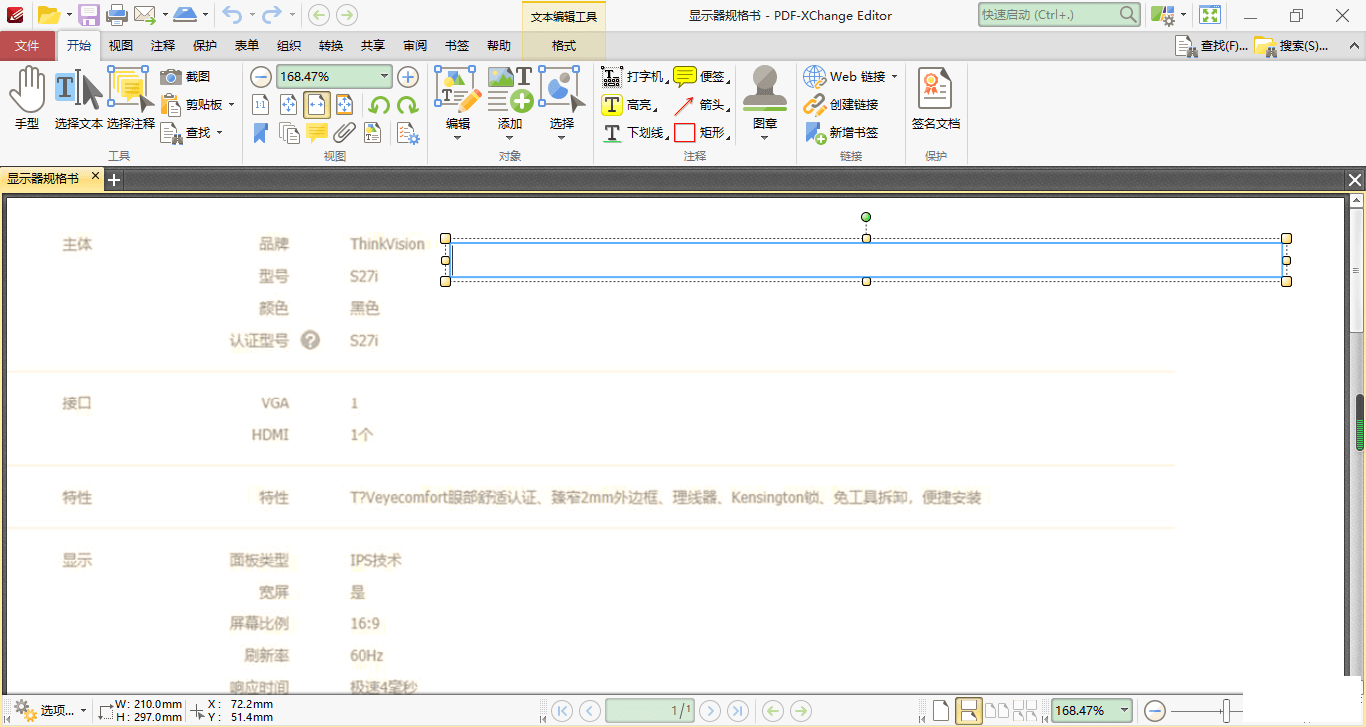Select the Arrow (箭头) annotation tool
This screenshot has height=727, width=1366.
point(700,105)
